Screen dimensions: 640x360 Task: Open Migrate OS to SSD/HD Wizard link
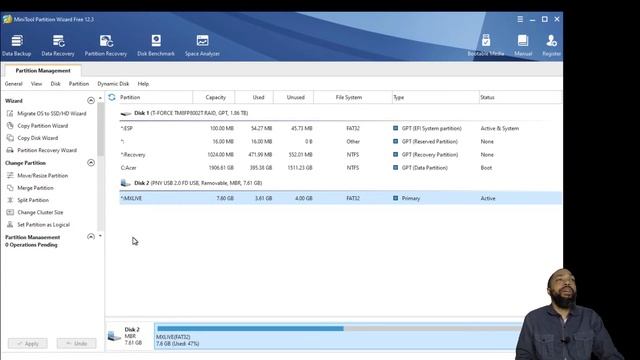tap(52, 113)
